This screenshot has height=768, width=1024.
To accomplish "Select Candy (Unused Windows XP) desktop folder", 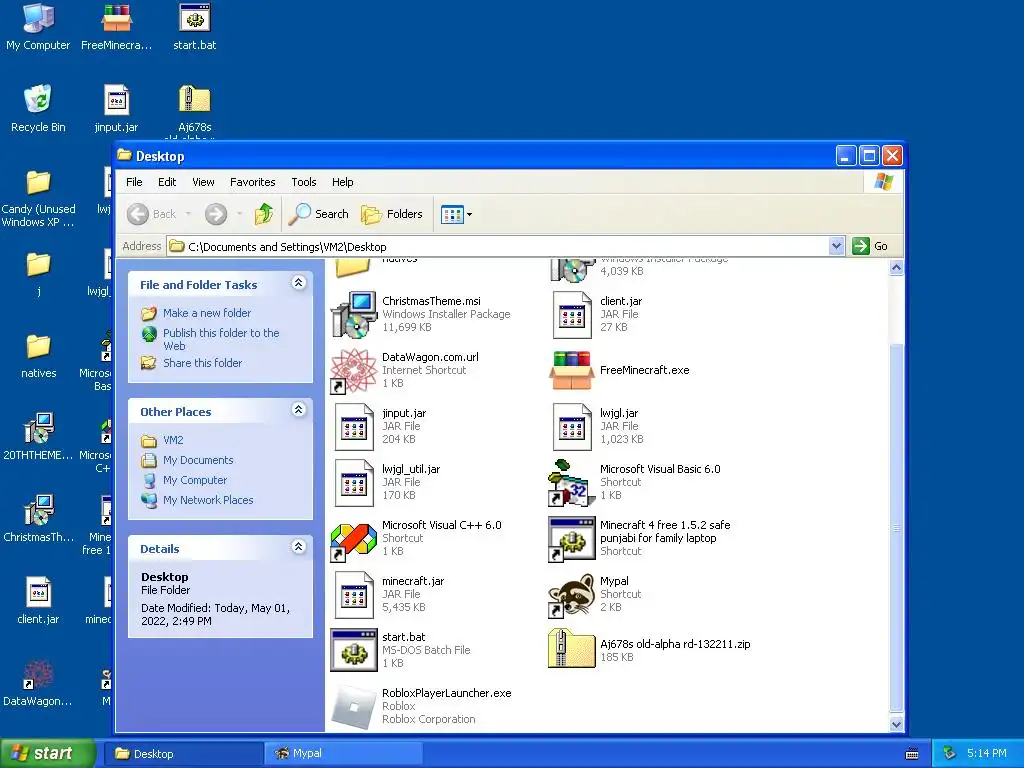I will [38, 198].
